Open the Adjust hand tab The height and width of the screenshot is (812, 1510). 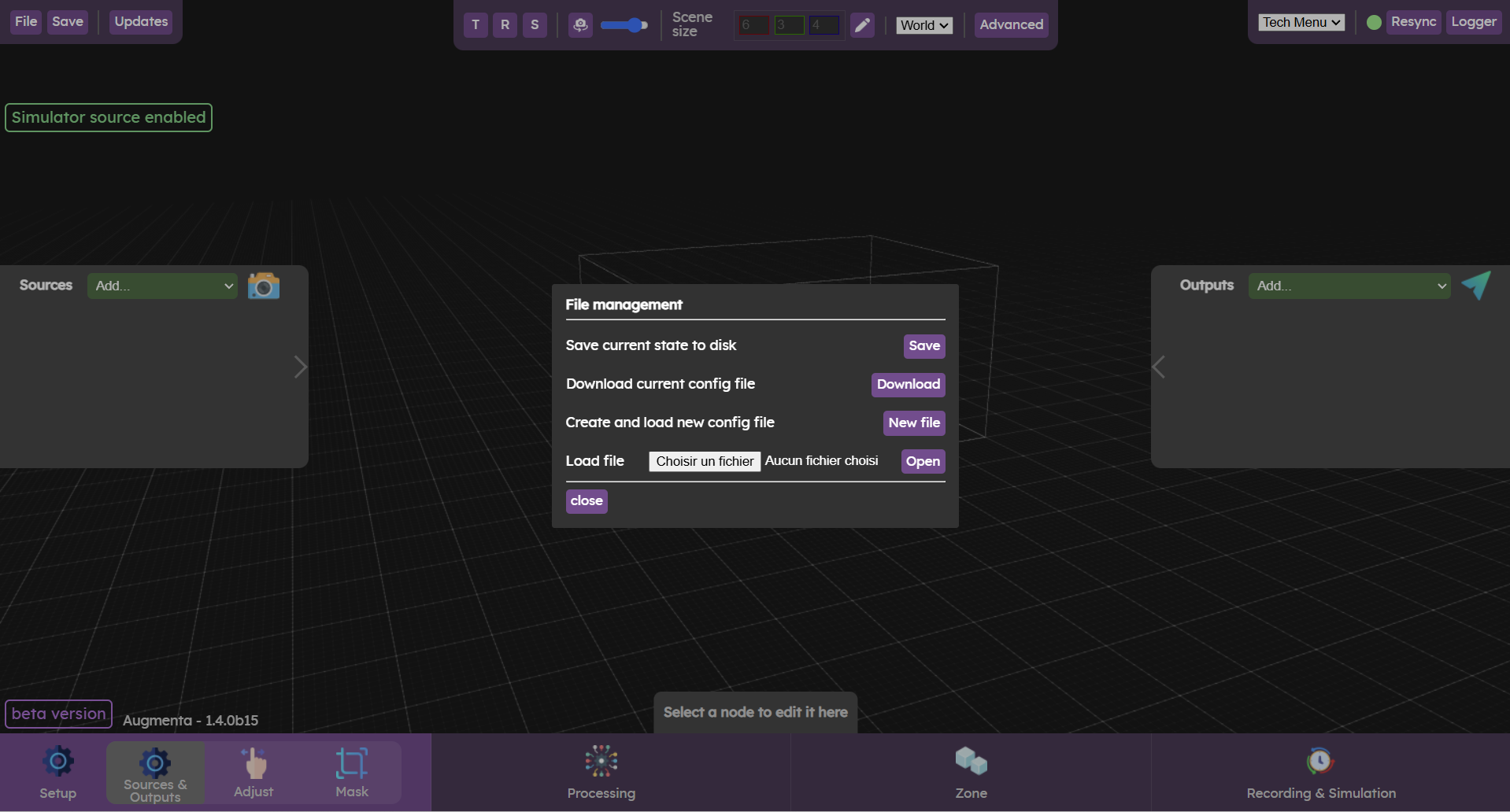(254, 773)
